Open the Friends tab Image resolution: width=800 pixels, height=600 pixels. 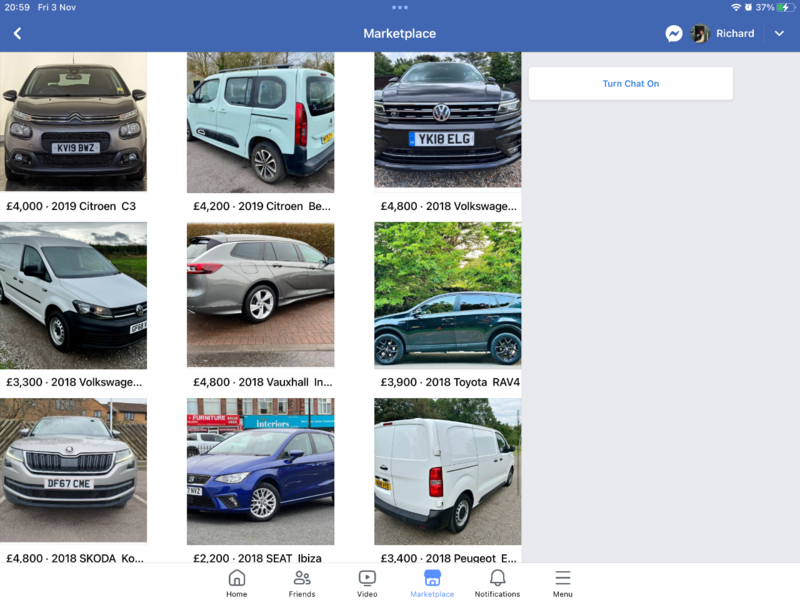pos(302,584)
